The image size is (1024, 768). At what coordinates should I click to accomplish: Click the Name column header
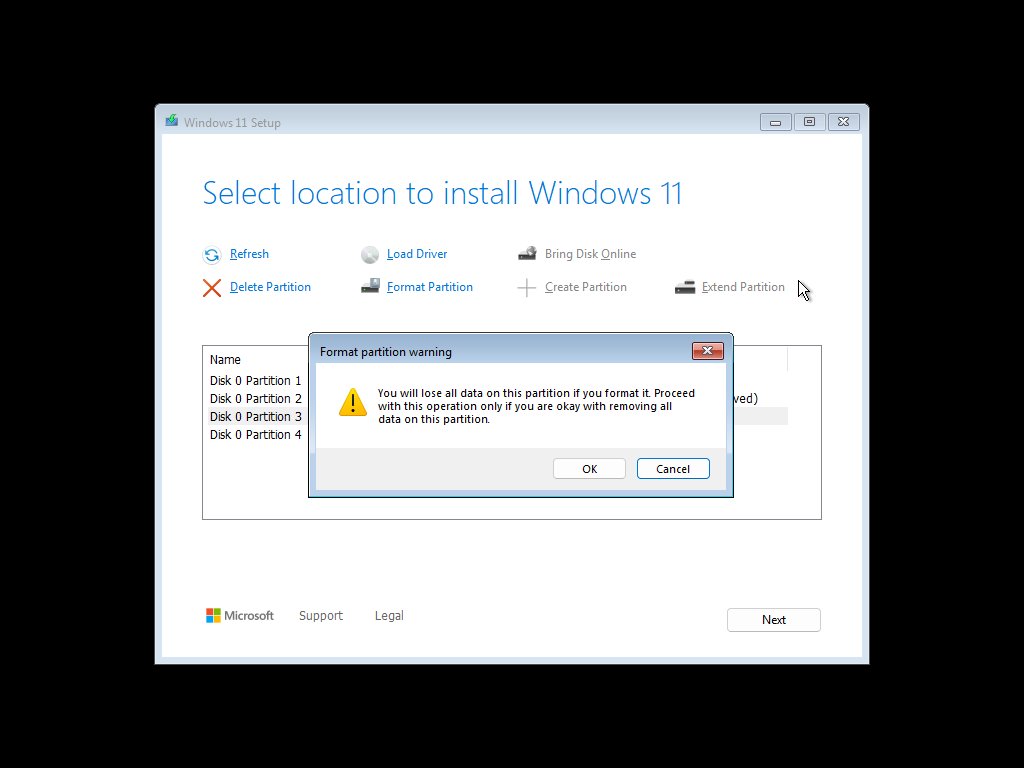point(225,360)
